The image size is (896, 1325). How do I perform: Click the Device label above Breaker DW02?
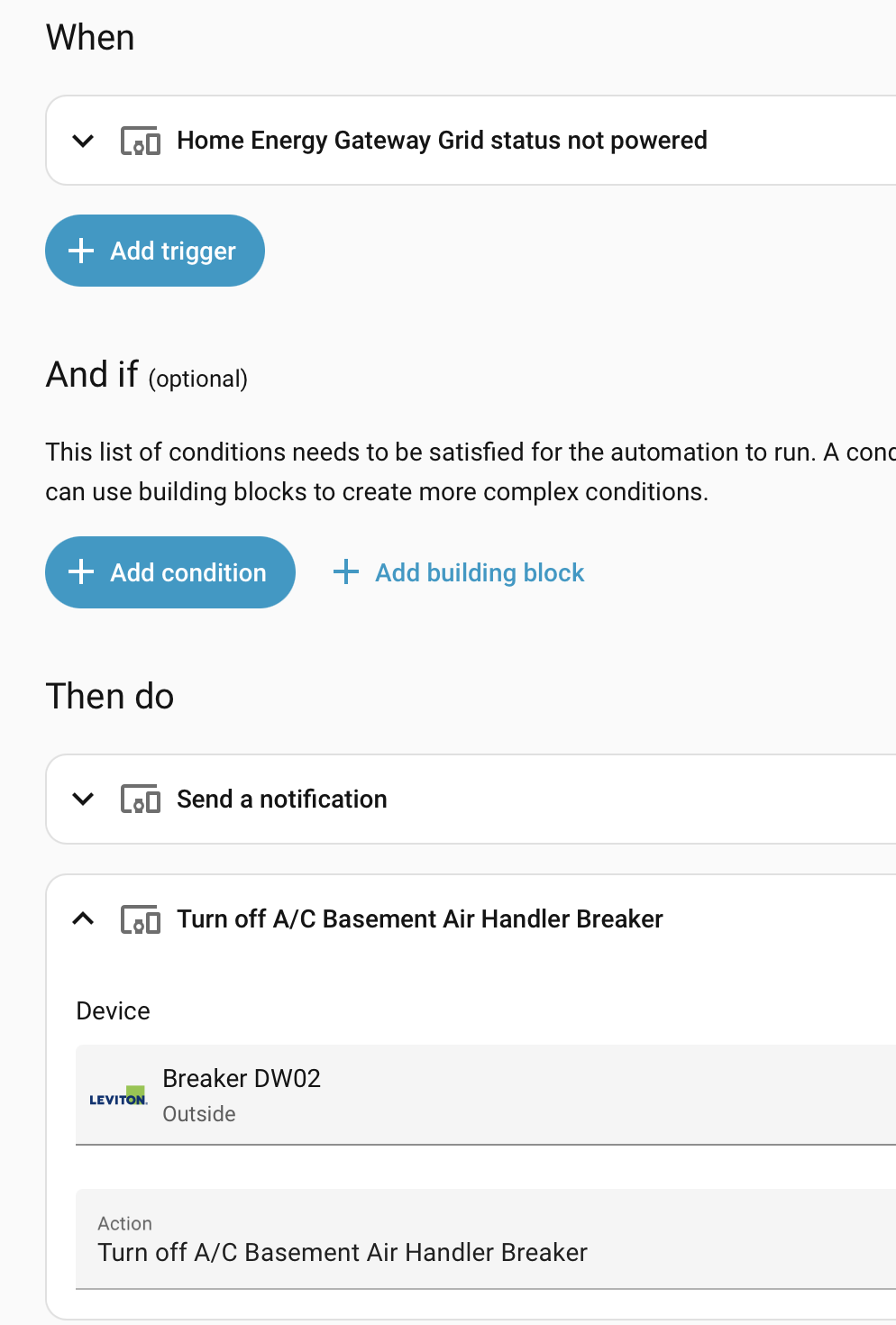[x=113, y=1011]
